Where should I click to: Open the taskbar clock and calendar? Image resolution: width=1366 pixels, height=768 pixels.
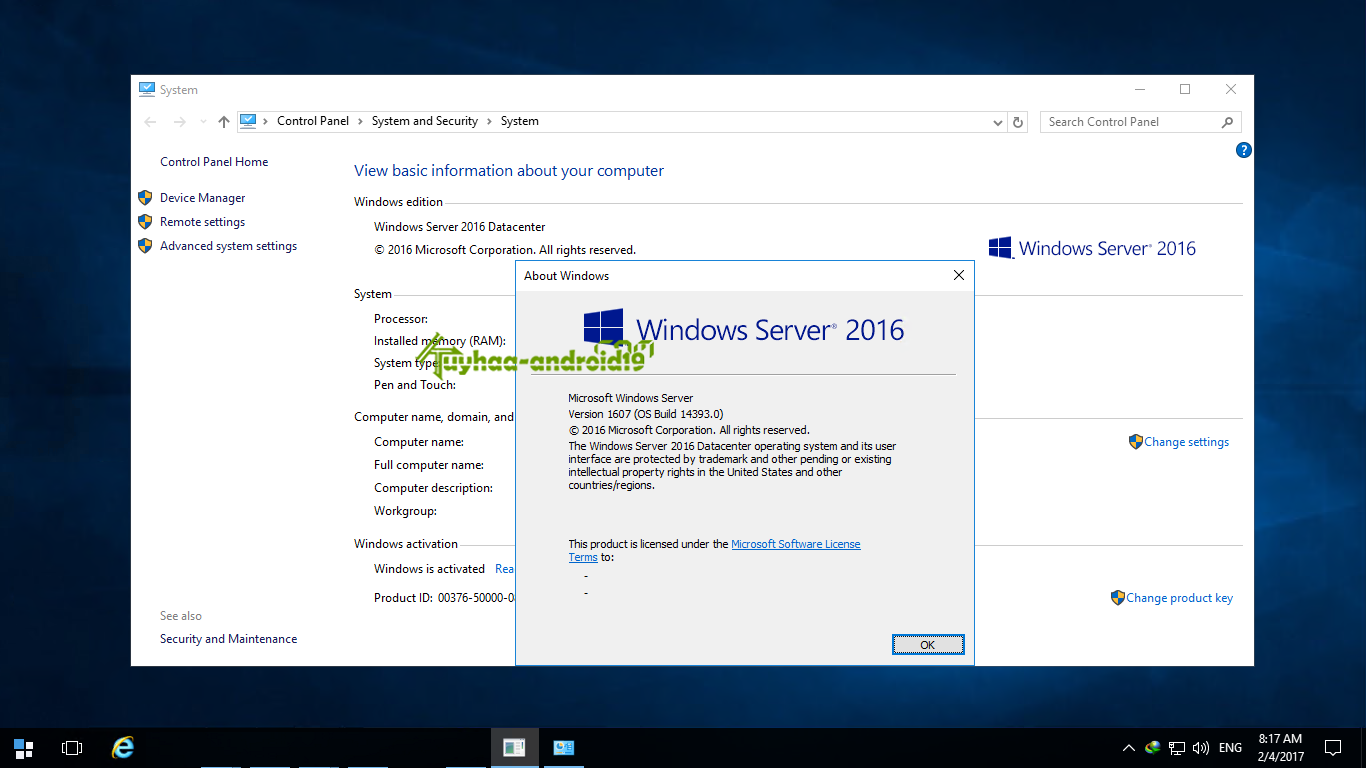coord(1280,748)
